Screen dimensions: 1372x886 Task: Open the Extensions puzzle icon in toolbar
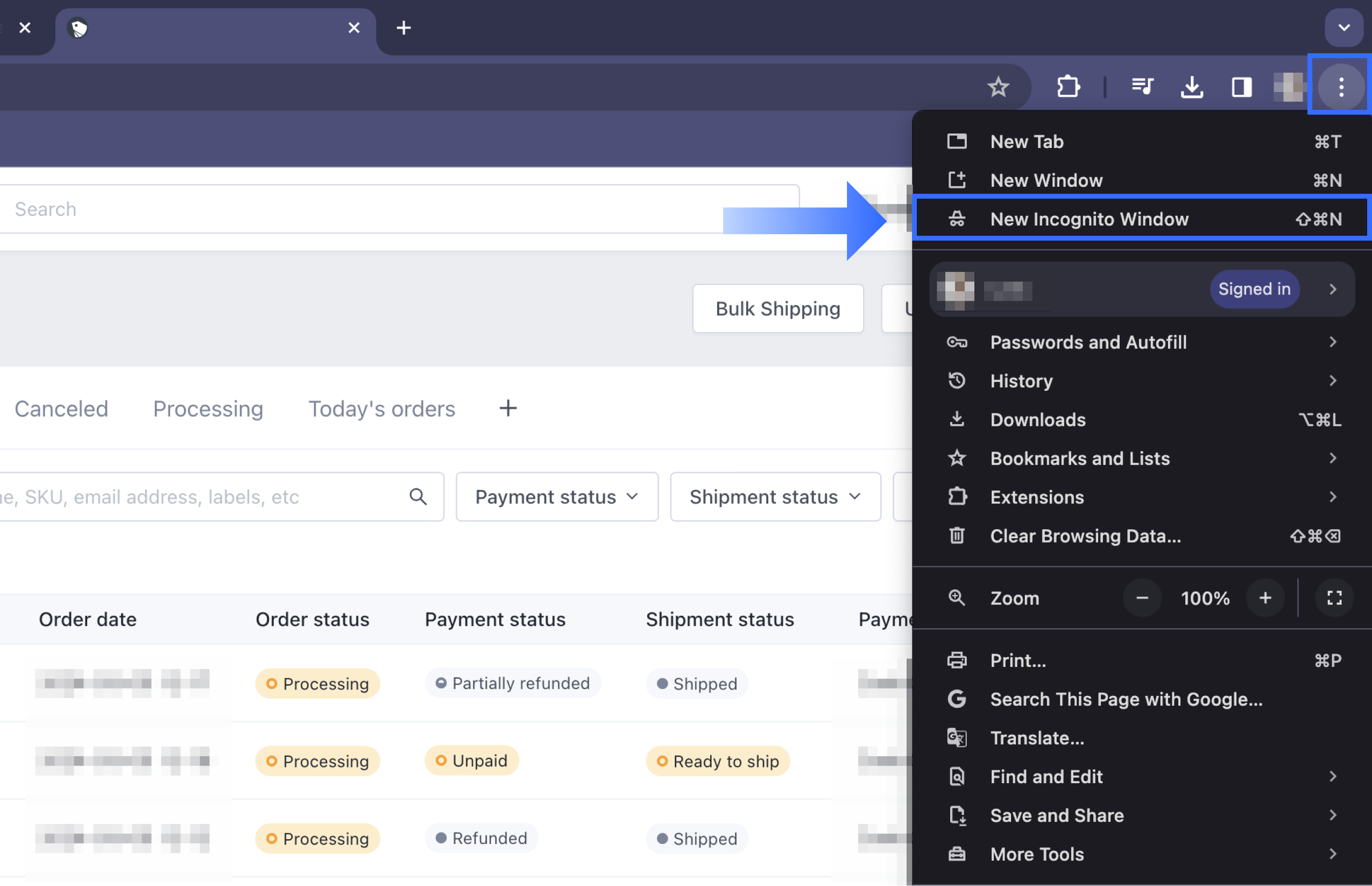[1068, 87]
